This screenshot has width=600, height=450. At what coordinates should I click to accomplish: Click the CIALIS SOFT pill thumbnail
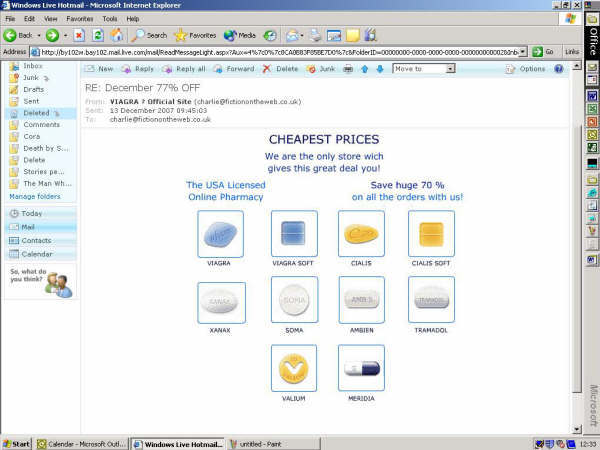point(431,233)
